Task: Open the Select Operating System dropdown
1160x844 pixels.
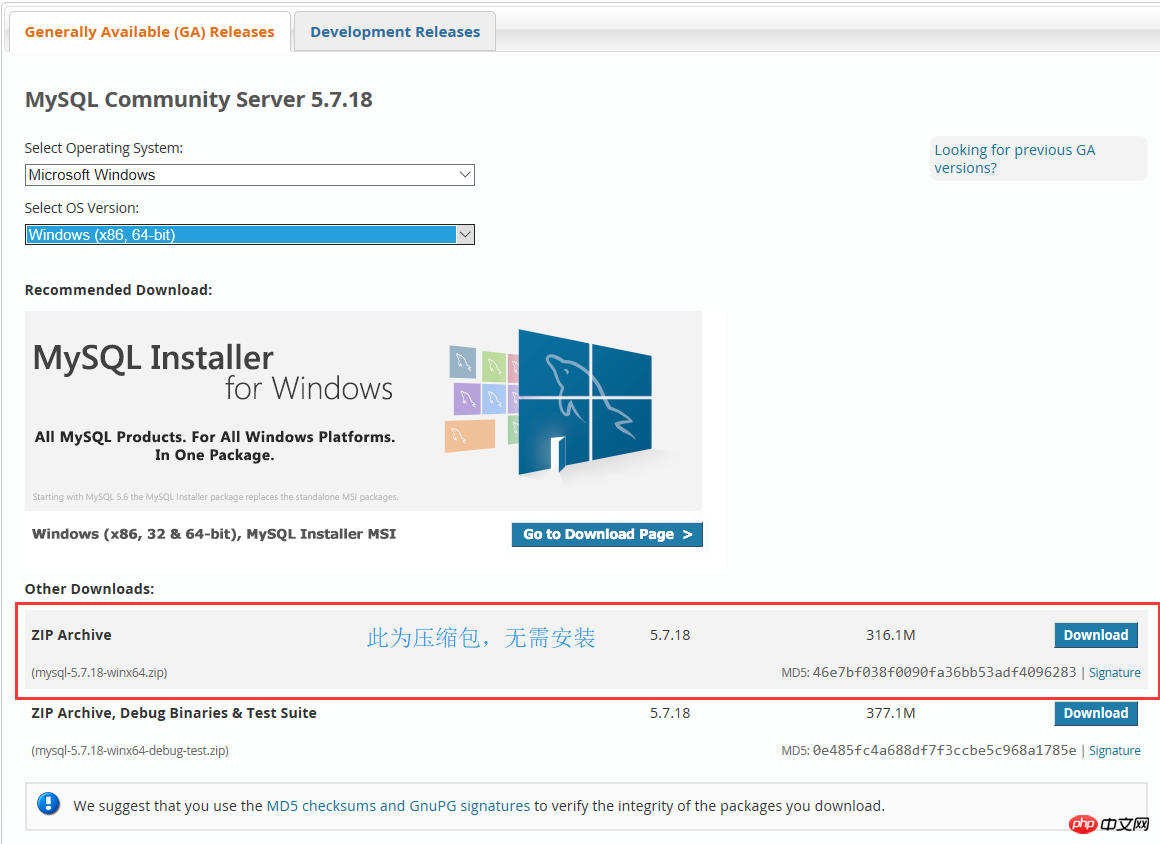Action: click(250, 174)
